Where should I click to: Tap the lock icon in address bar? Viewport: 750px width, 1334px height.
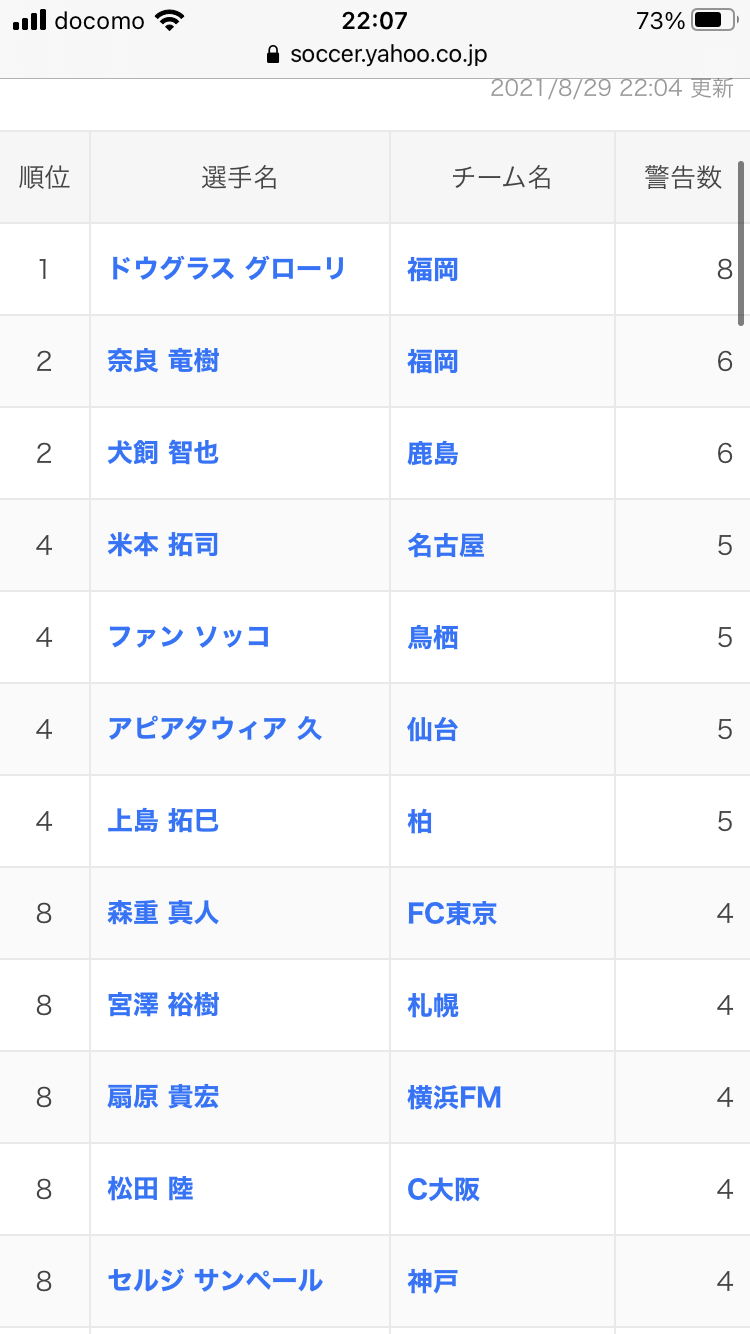coord(273,55)
